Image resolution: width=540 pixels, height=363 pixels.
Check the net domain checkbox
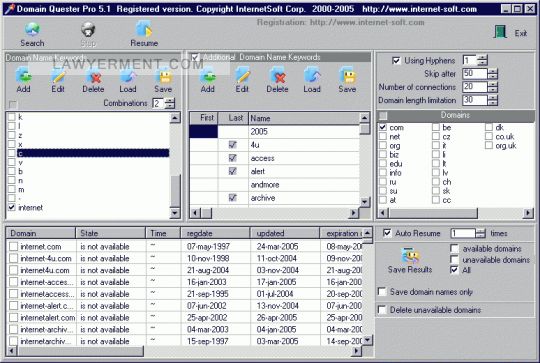383,136
